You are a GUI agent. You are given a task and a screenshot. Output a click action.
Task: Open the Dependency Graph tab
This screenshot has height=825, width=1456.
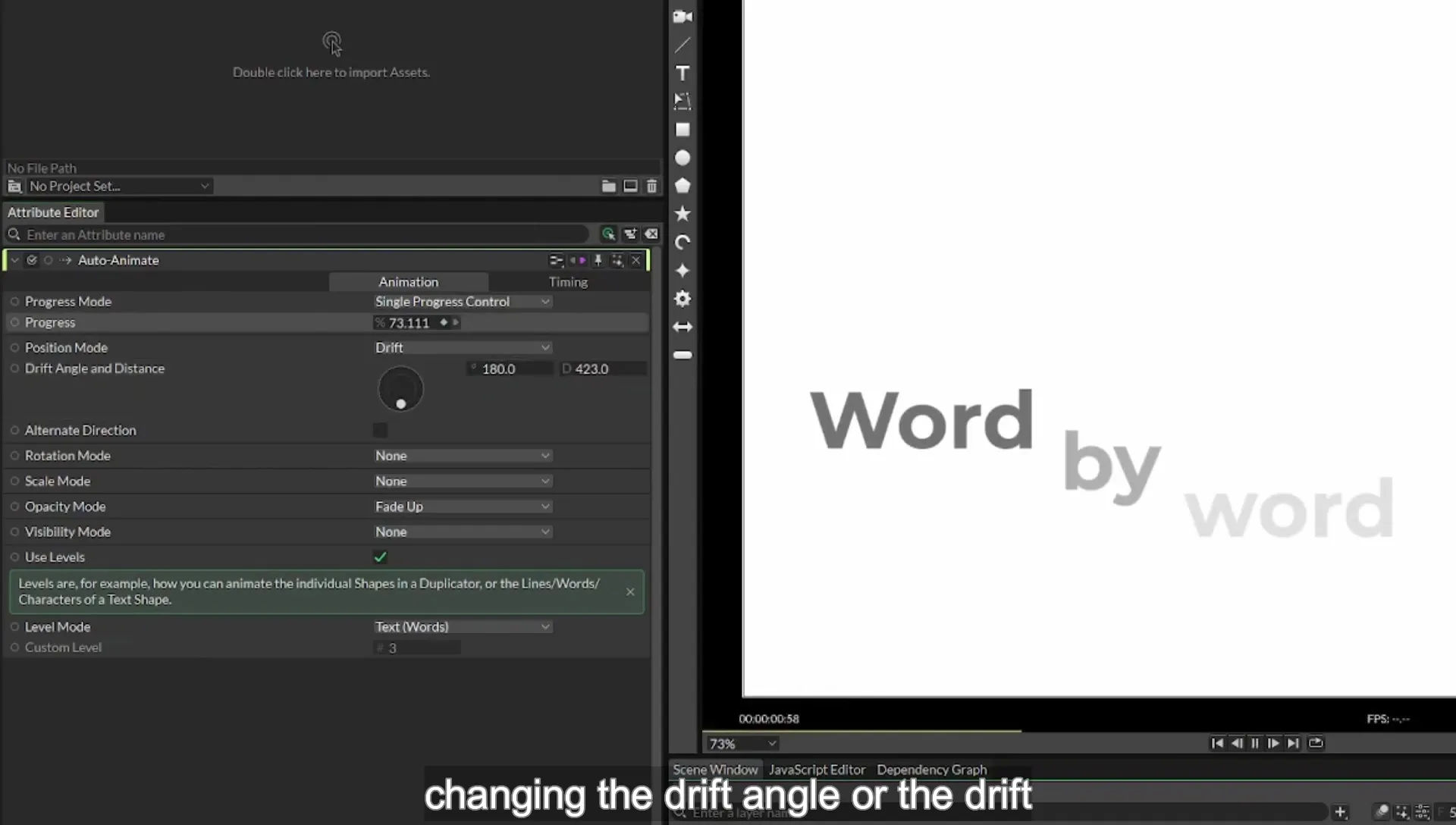click(x=932, y=770)
